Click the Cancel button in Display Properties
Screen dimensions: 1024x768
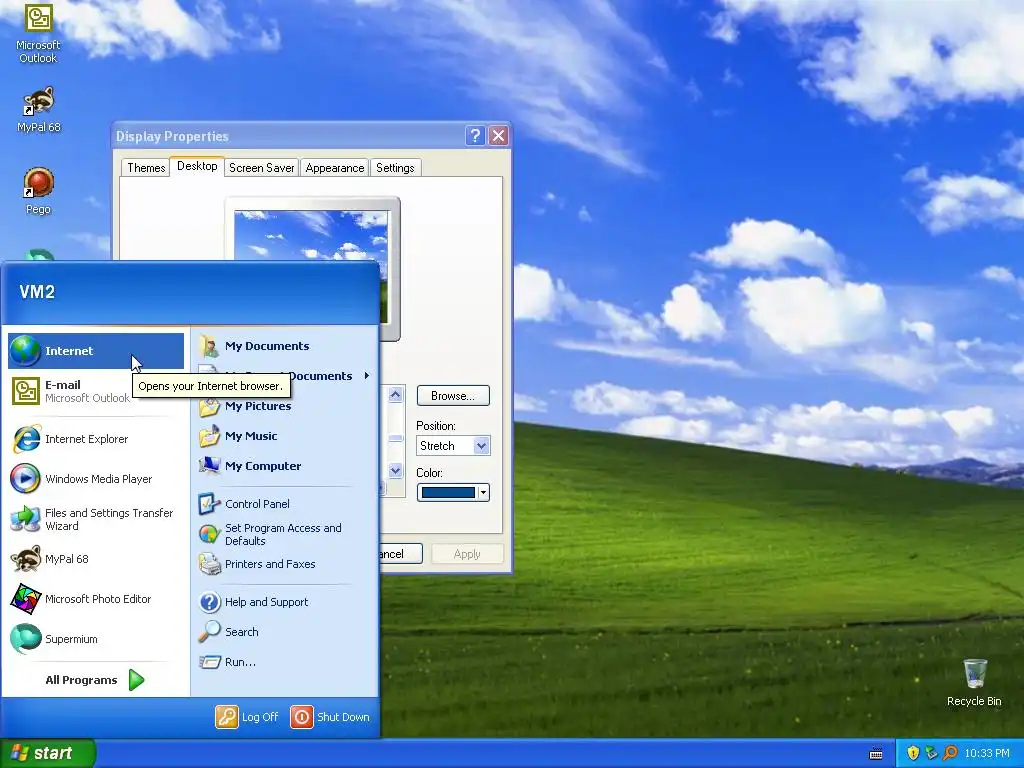coord(401,554)
